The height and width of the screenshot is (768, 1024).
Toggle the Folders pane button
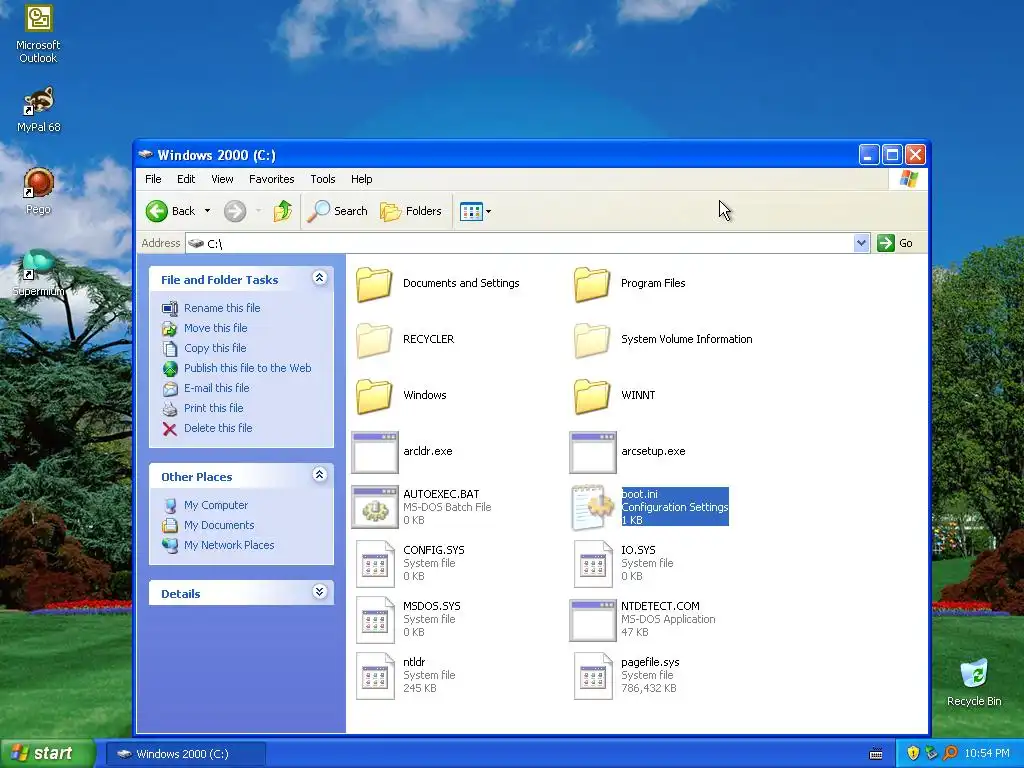pos(411,211)
